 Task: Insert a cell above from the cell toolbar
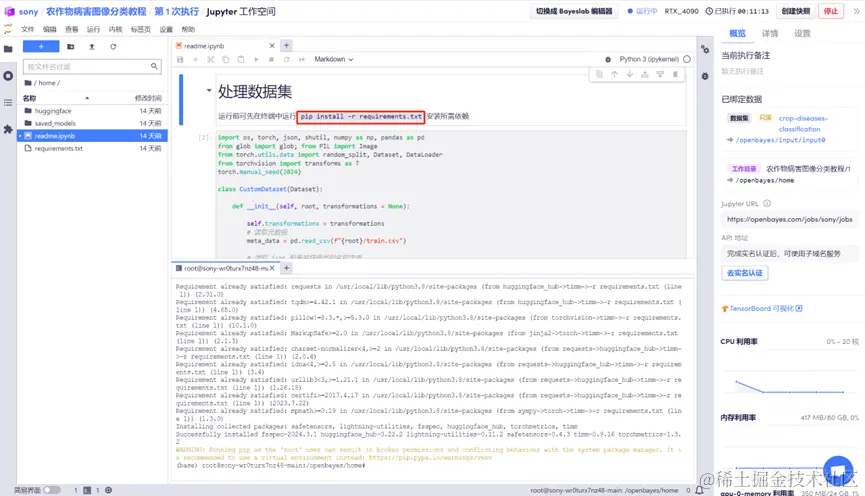(645, 74)
